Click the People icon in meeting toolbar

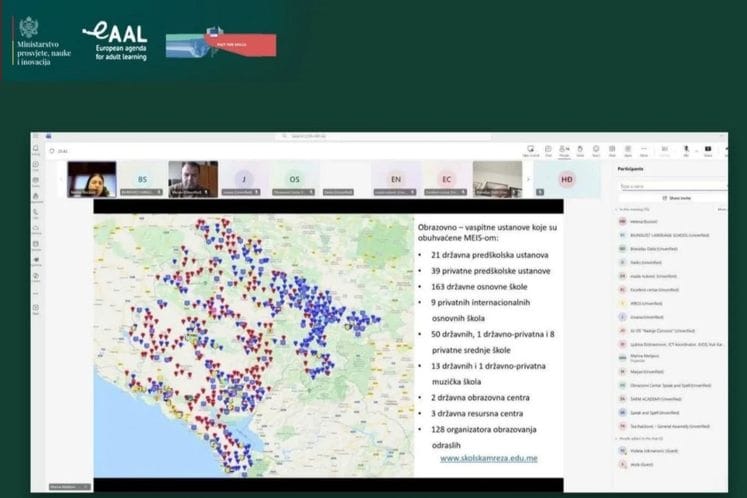pyautogui.click(x=564, y=150)
